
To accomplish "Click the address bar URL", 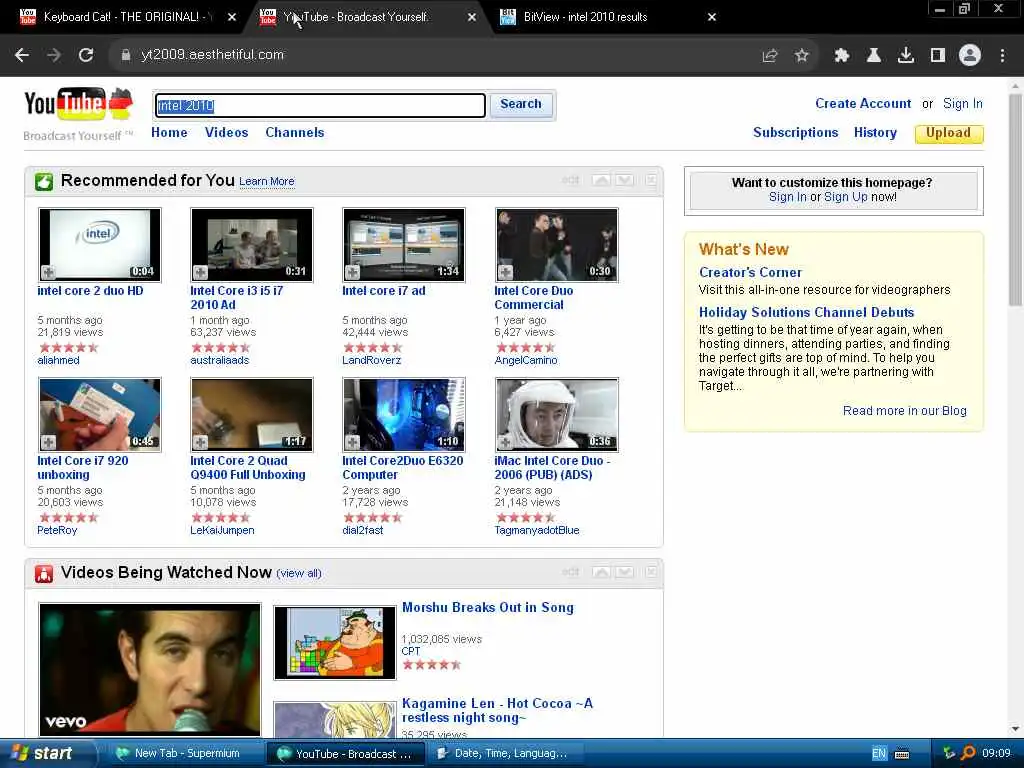I will (x=212, y=55).
